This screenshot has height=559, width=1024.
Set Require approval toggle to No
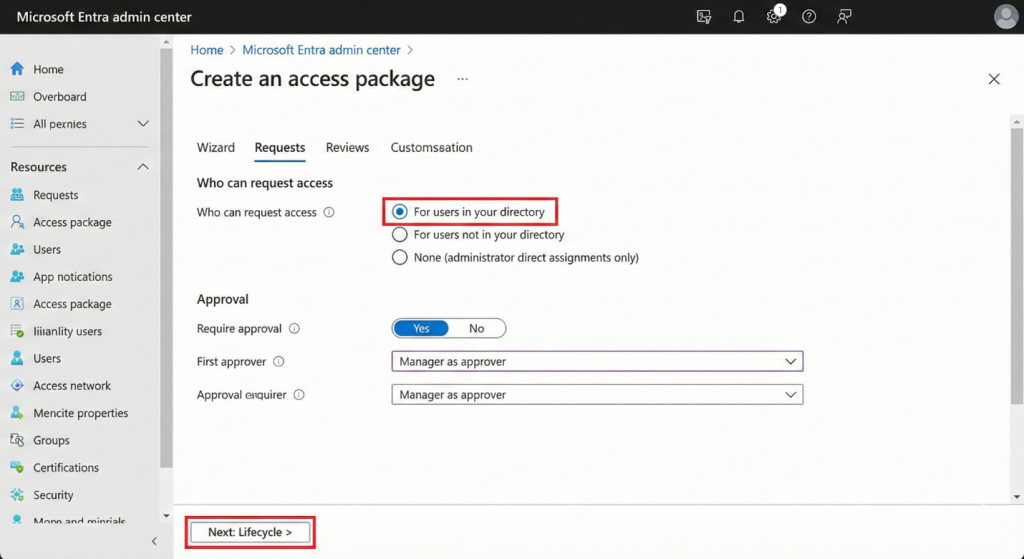tap(476, 329)
